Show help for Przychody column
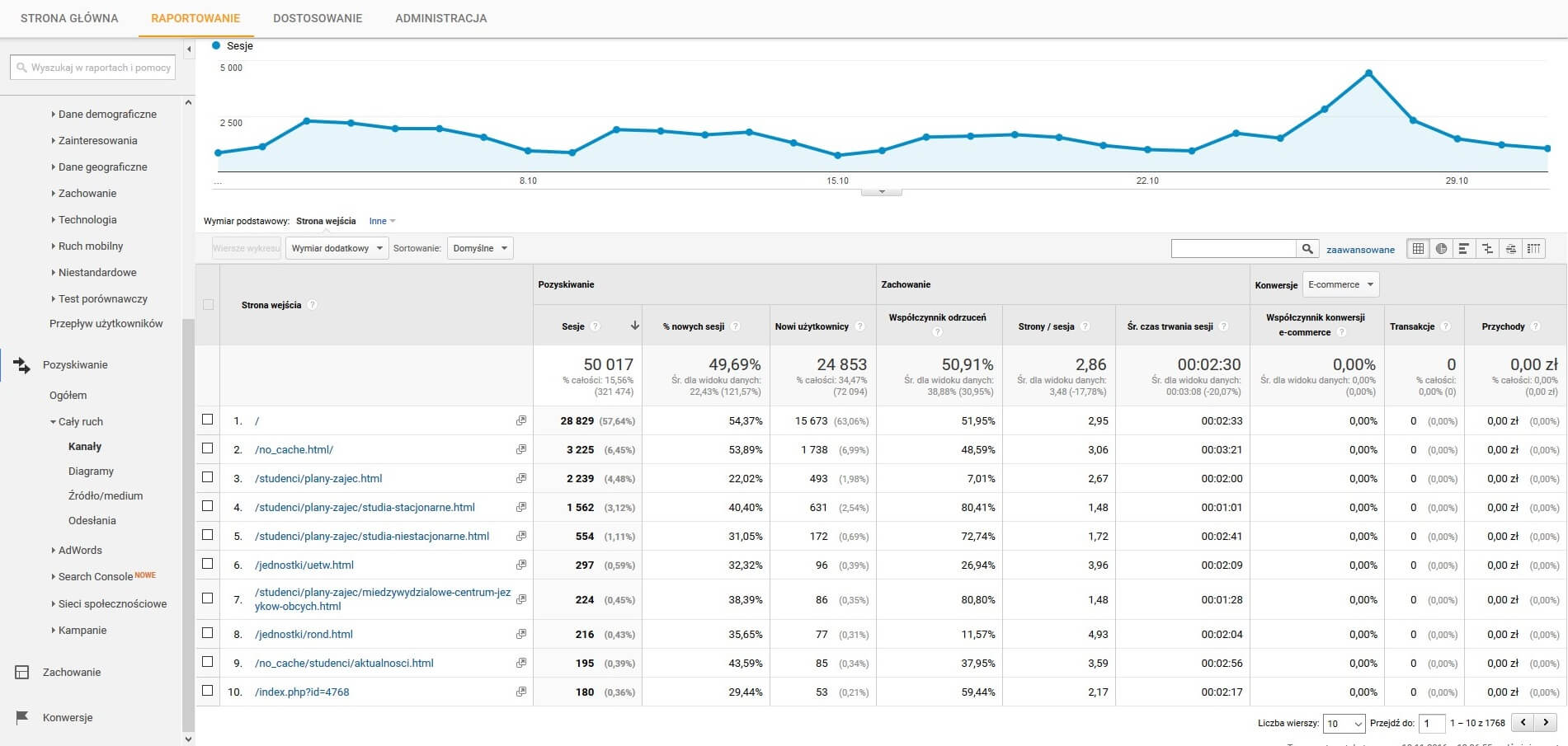Image resolution: width=1568 pixels, height=746 pixels. point(1536,326)
